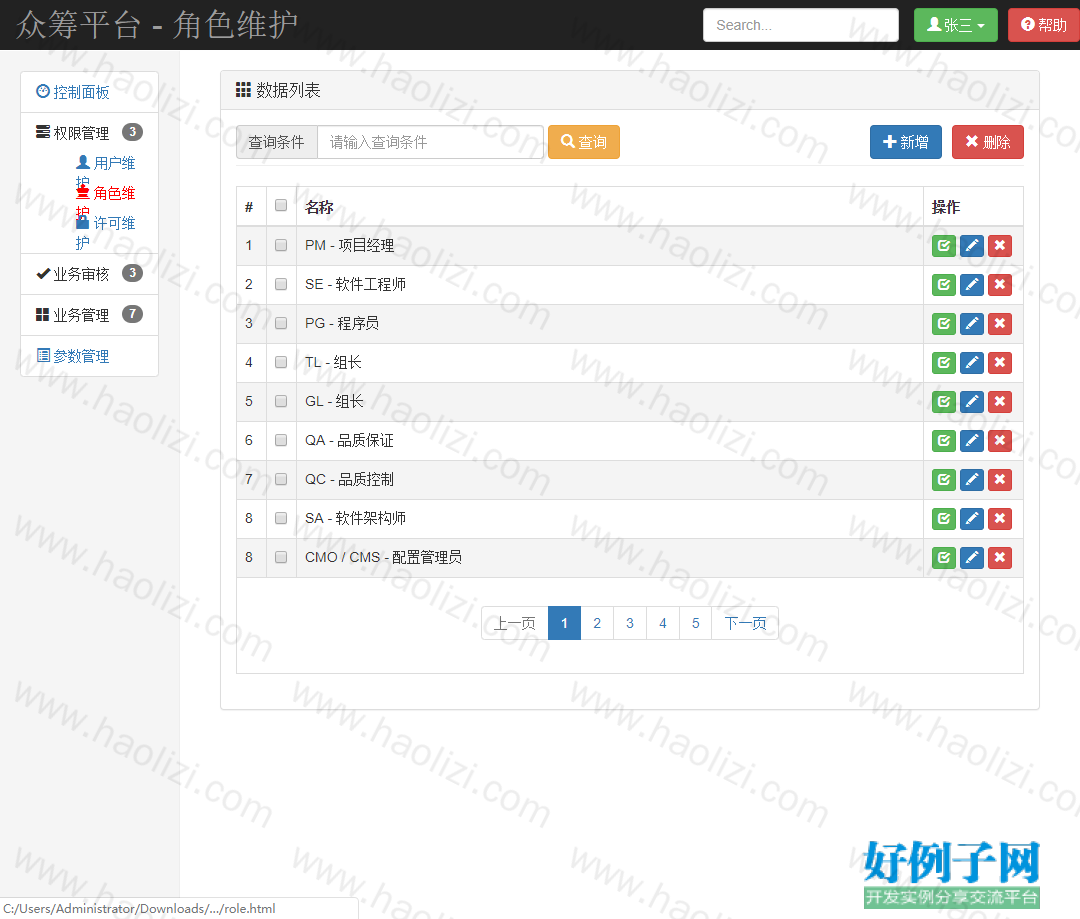Check the box for PG - 程序员
1080x919 pixels.
click(281, 323)
